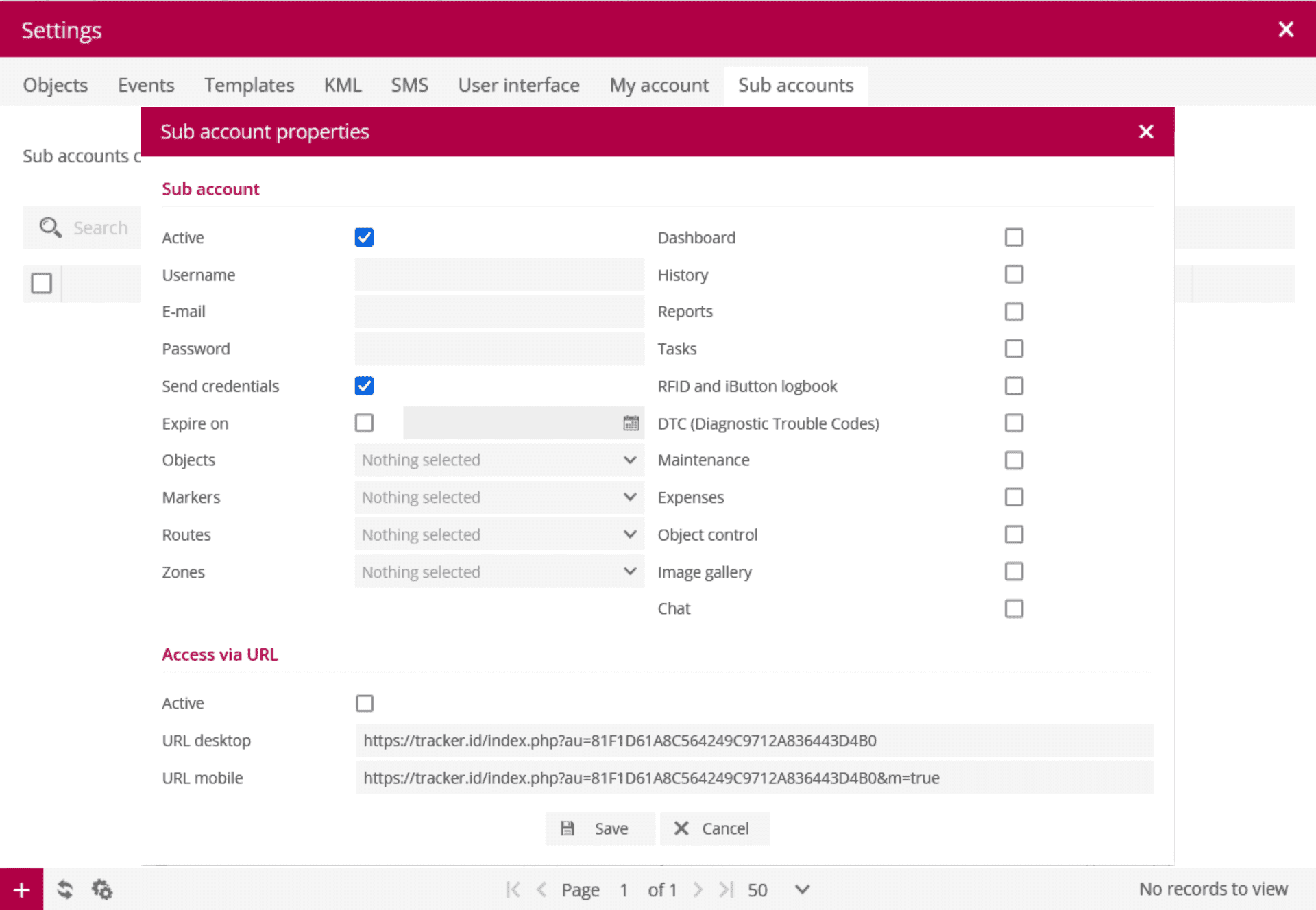Viewport: 1316px width, 910px height.
Task: Go to the last page arrow icon
Action: point(726,889)
